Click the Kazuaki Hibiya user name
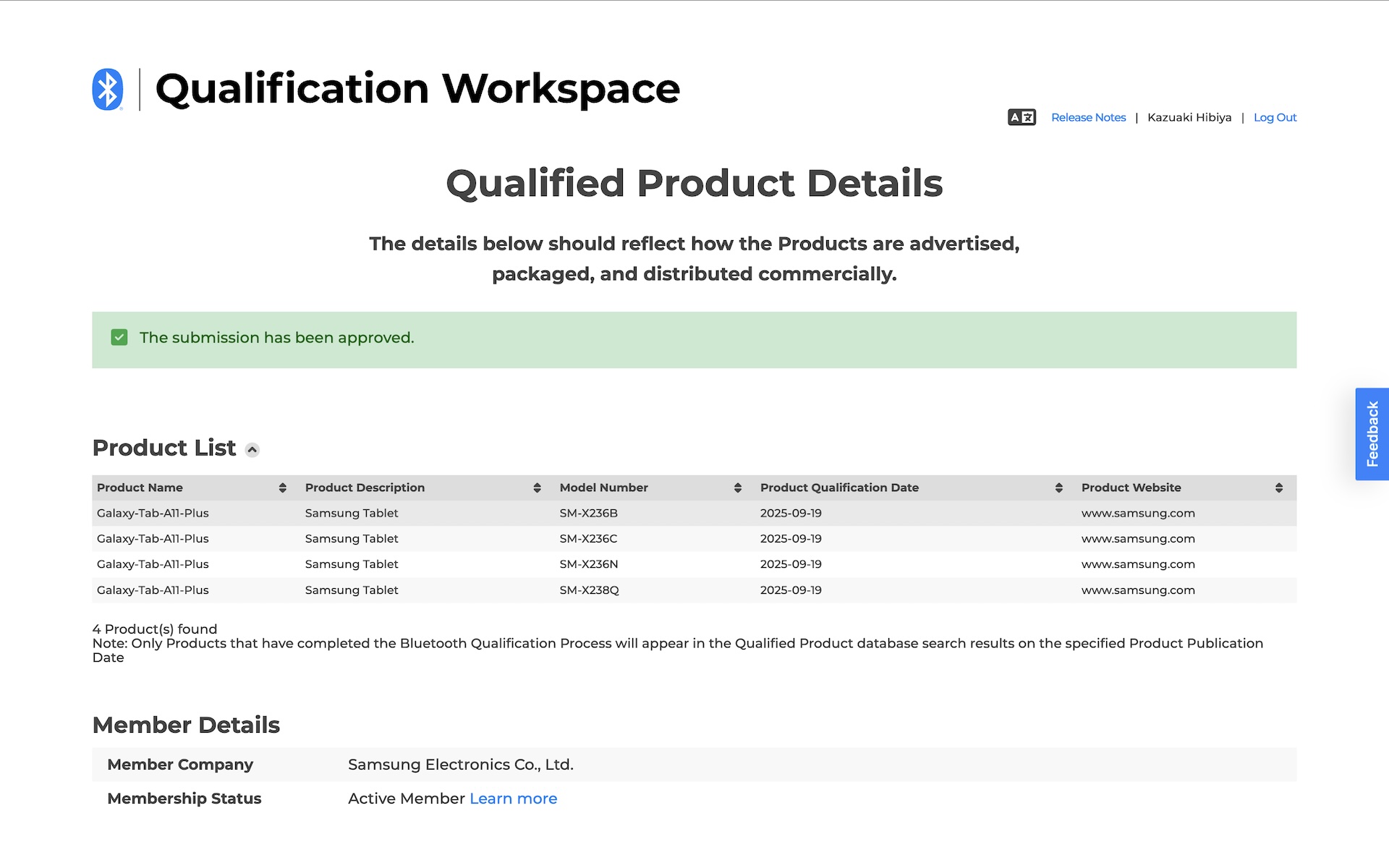The width and height of the screenshot is (1389, 868). click(x=1189, y=117)
